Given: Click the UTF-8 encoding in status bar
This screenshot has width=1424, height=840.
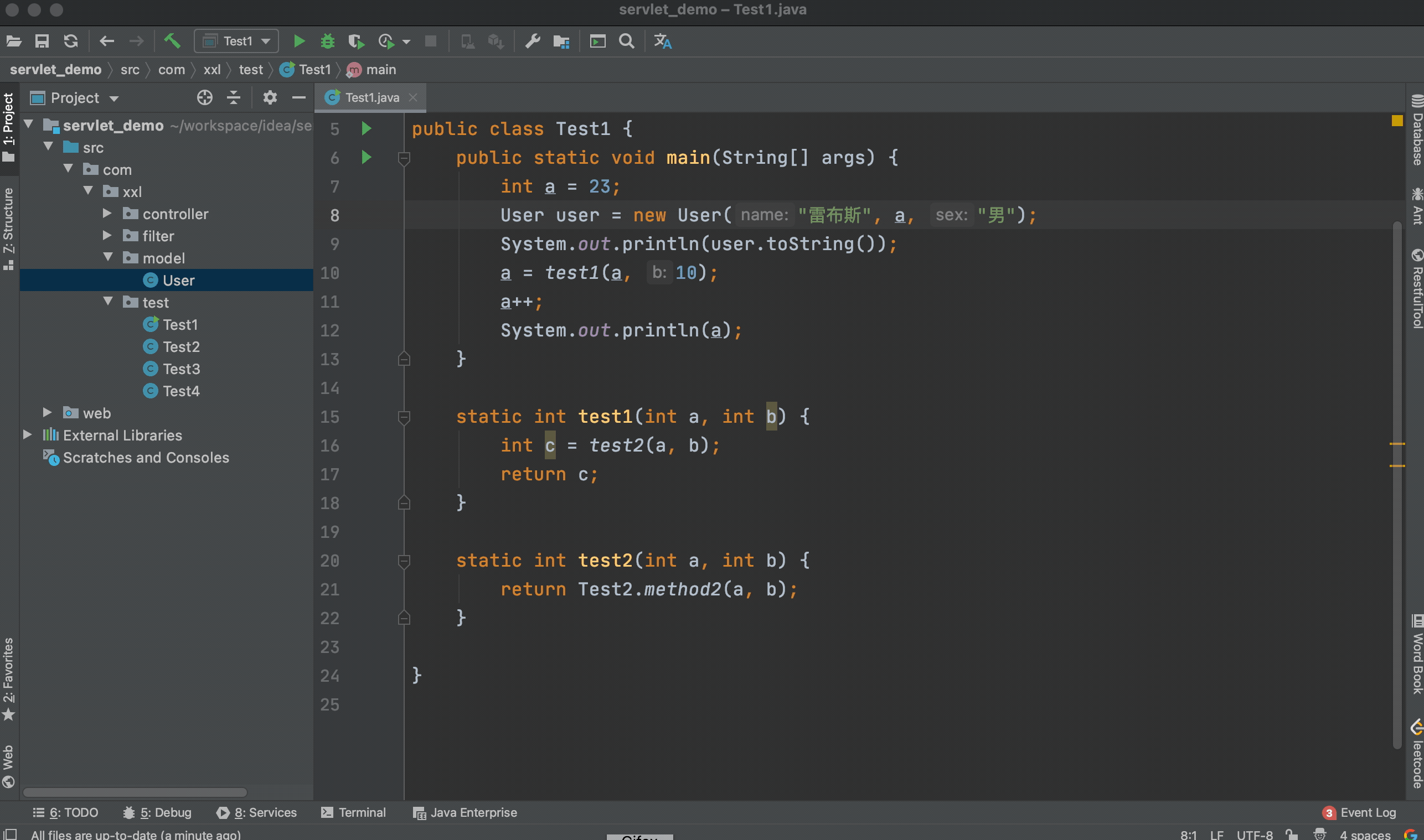Looking at the screenshot, I should (1254, 834).
